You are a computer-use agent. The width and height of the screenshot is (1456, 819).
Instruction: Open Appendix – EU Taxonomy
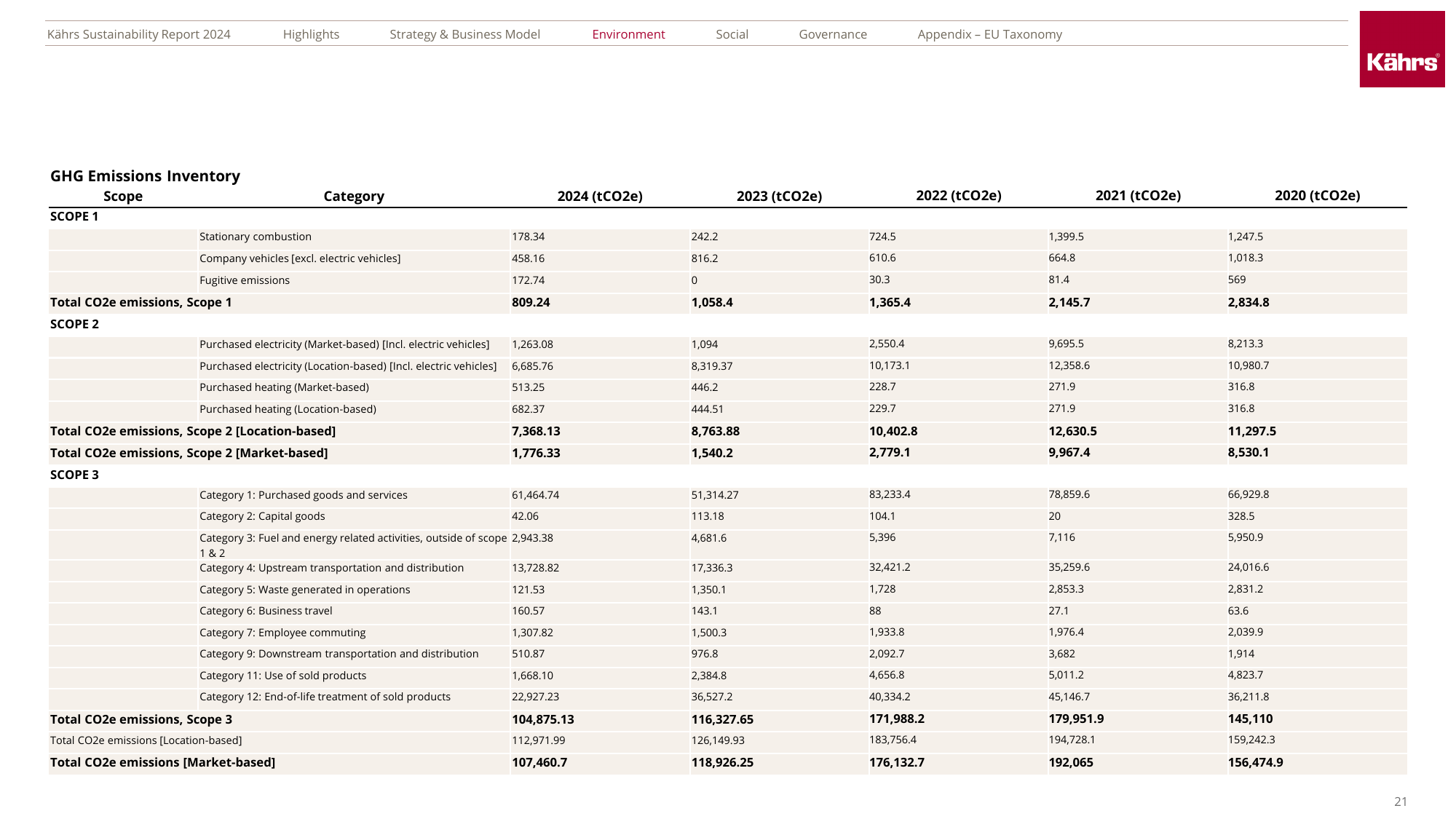pos(989,34)
